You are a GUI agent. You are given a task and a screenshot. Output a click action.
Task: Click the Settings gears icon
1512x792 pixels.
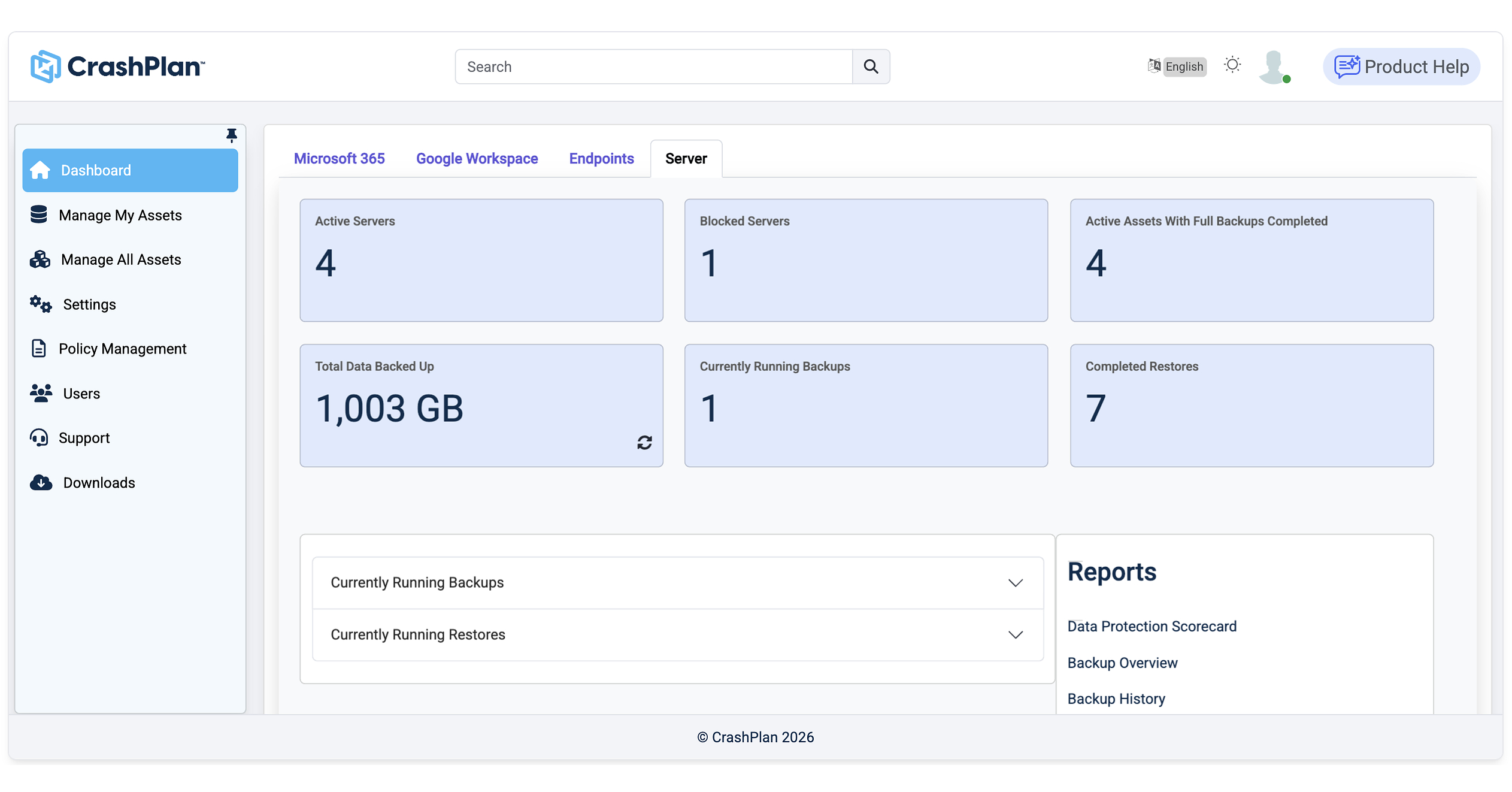41,304
